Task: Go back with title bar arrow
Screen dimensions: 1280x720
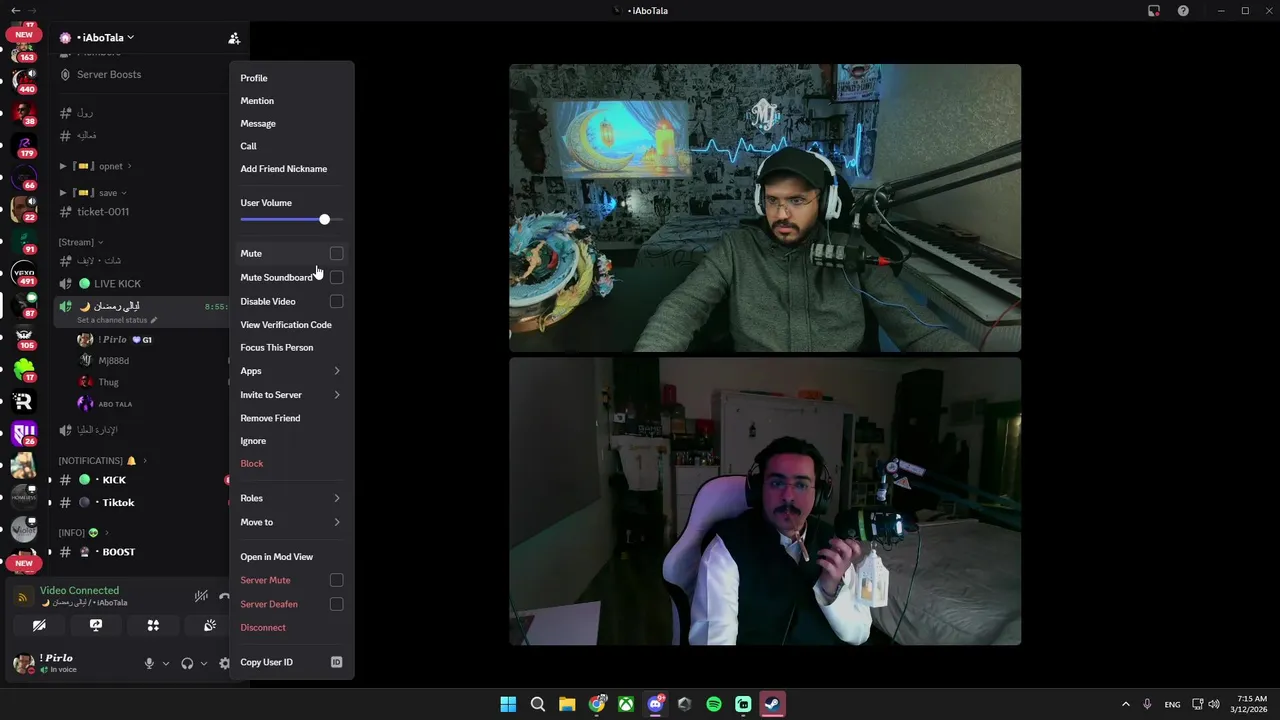Action: point(15,10)
